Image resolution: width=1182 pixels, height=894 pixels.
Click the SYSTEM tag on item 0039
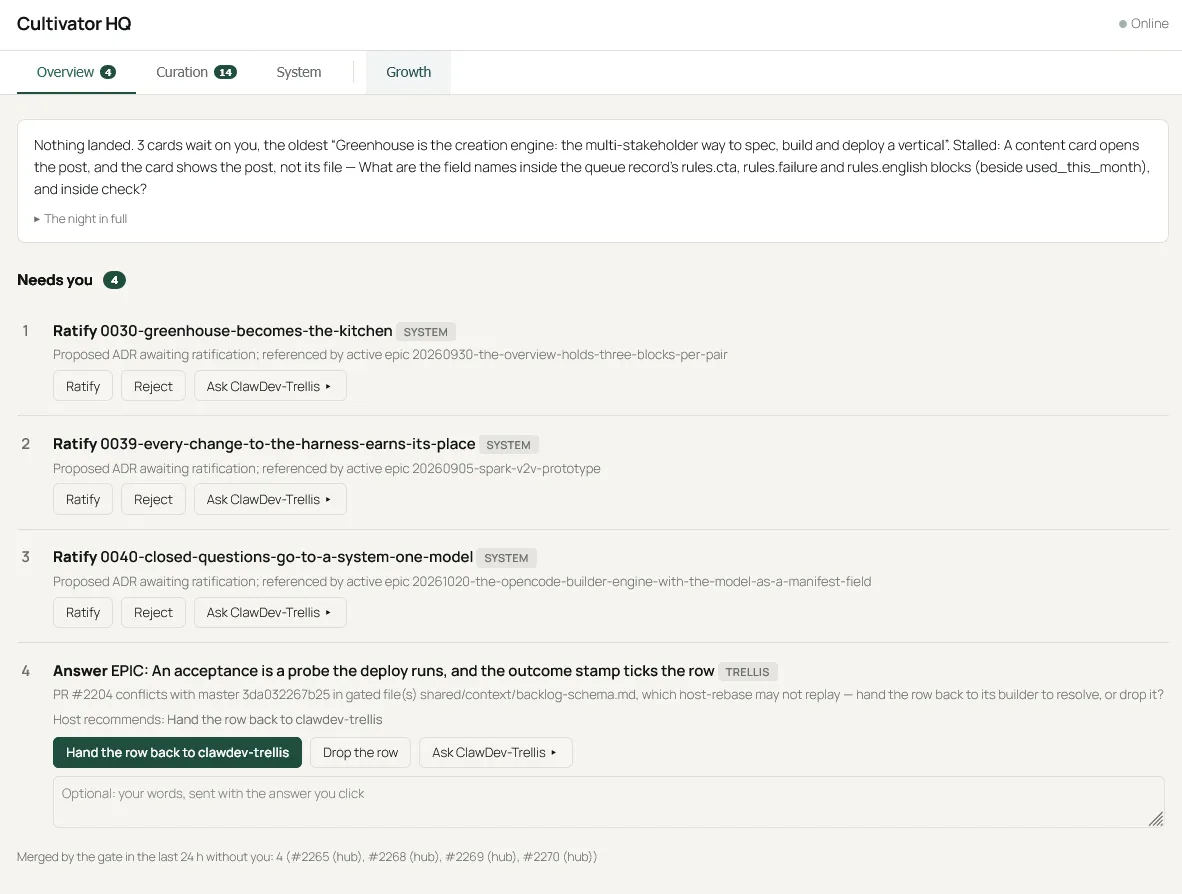click(508, 445)
